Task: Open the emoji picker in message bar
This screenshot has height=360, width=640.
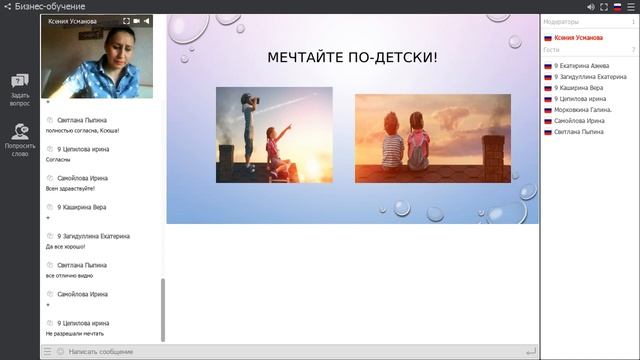Action: [60, 351]
